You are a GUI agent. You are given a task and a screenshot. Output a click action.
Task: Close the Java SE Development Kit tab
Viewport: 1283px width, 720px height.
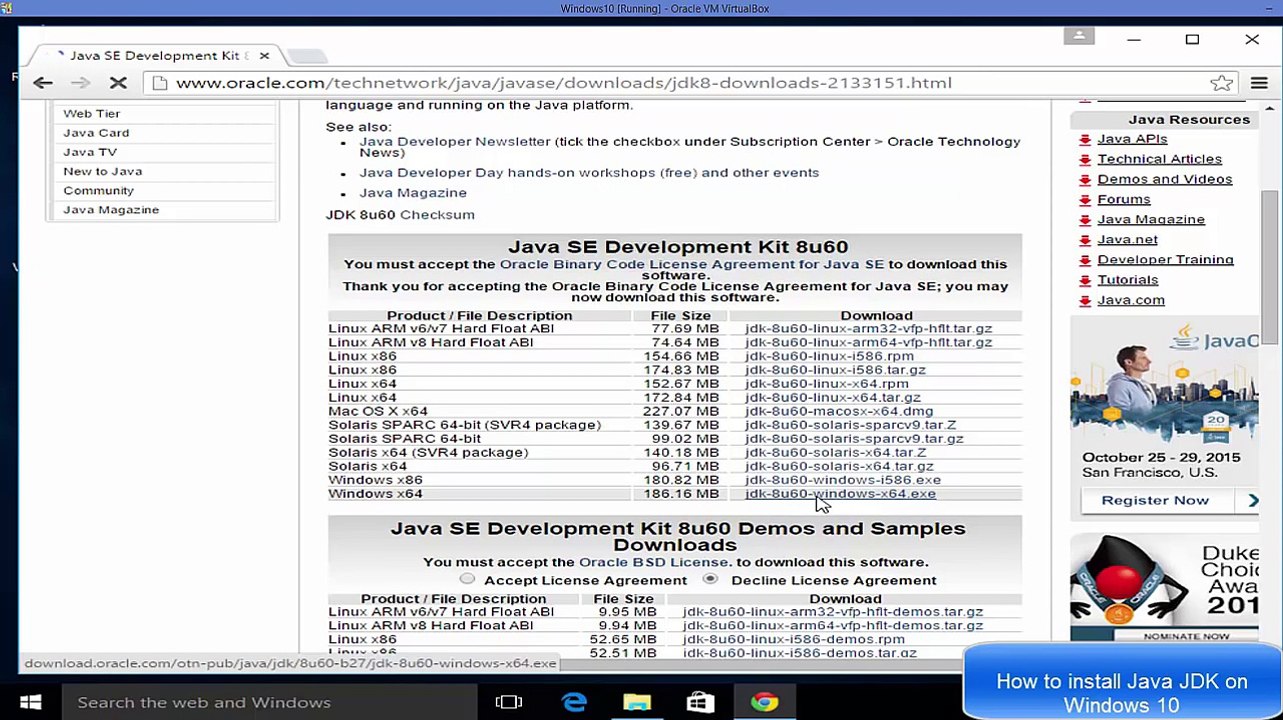point(264,56)
